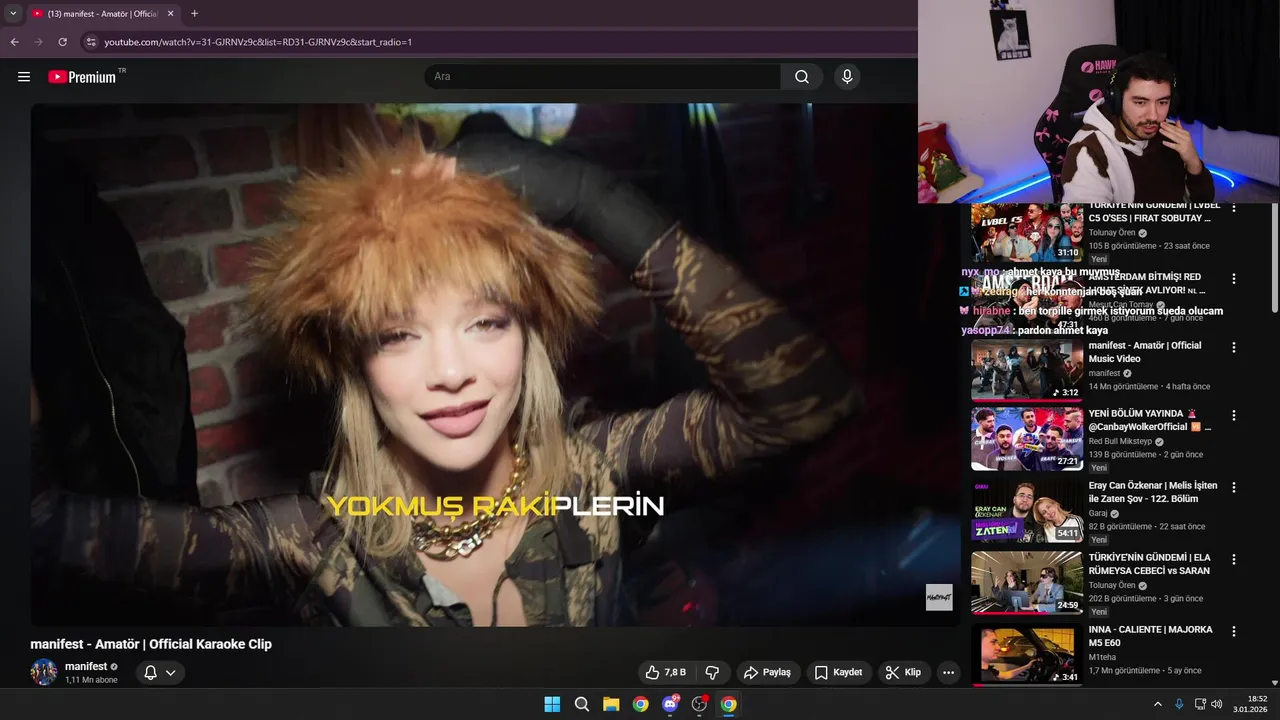Open Windows Start menu
This screenshot has height=720, width=1280.
point(552,704)
